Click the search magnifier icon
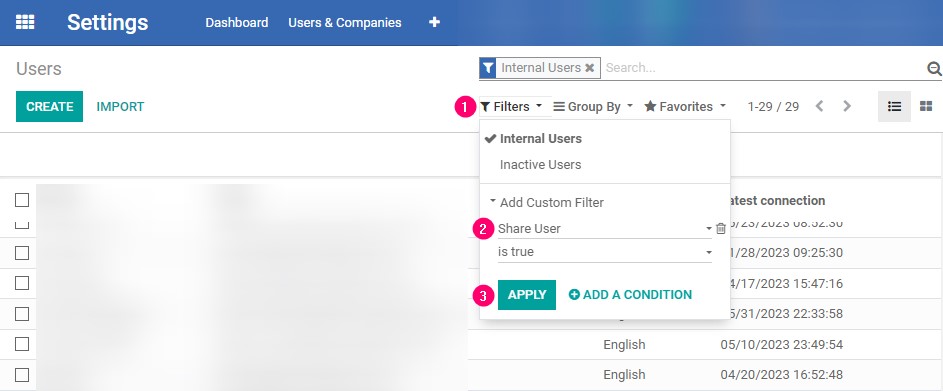The image size is (943, 391). [934, 69]
